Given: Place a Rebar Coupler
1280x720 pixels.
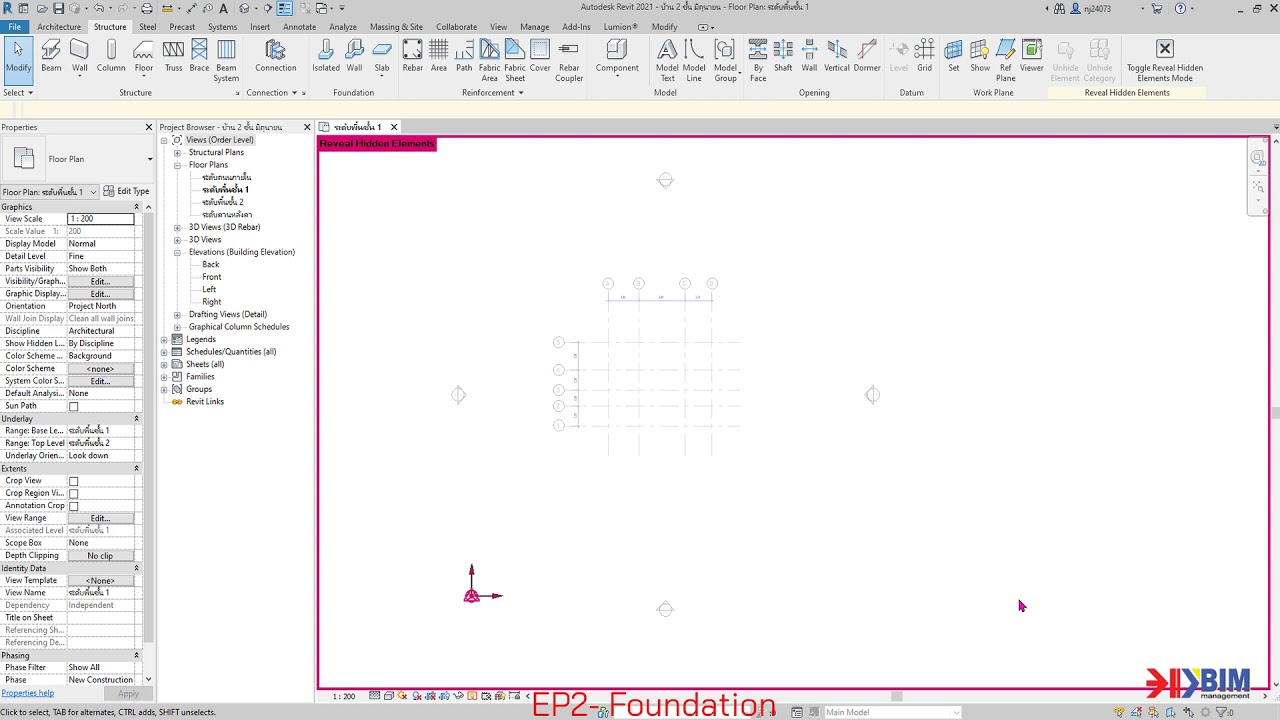Looking at the screenshot, I should (x=569, y=61).
